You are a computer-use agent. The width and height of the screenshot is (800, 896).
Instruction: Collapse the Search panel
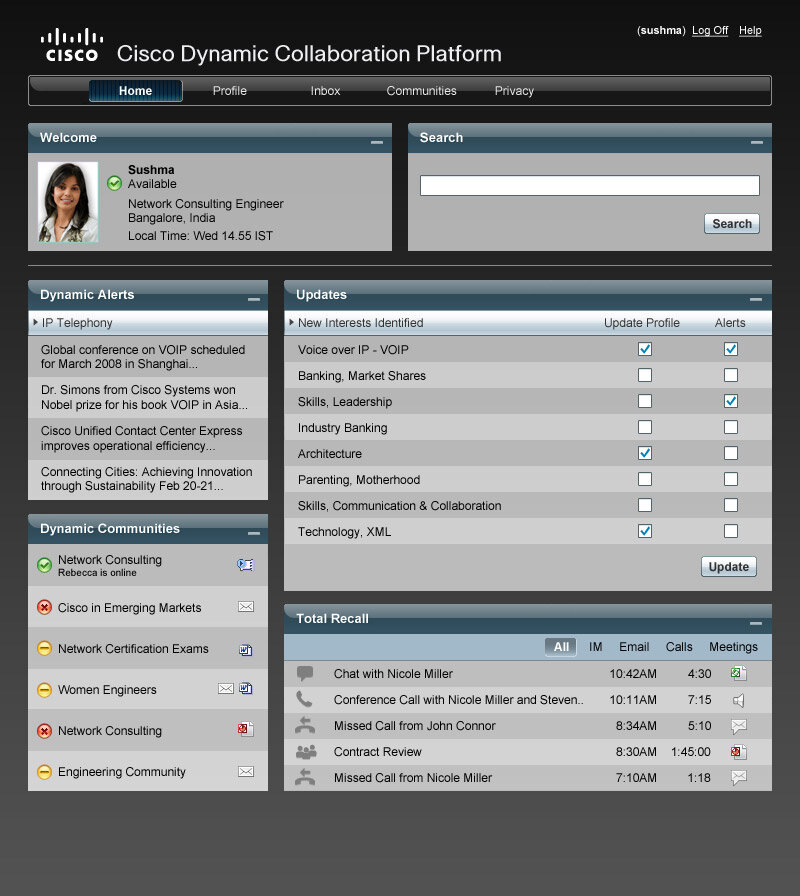(x=757, y=142)
